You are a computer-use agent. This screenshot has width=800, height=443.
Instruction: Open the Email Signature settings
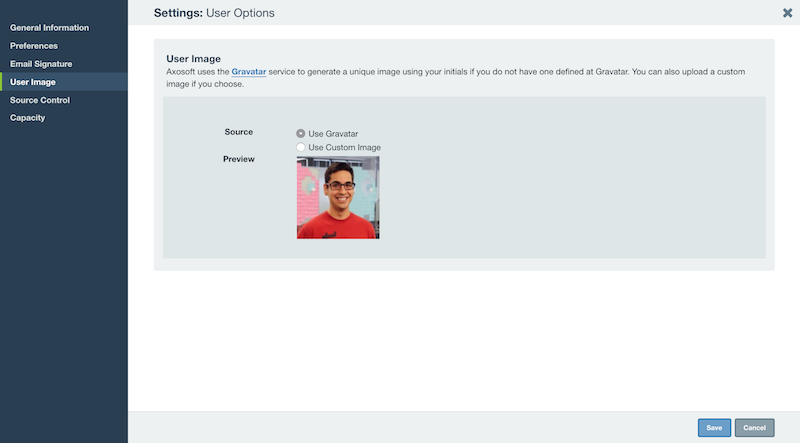[41, 64]
